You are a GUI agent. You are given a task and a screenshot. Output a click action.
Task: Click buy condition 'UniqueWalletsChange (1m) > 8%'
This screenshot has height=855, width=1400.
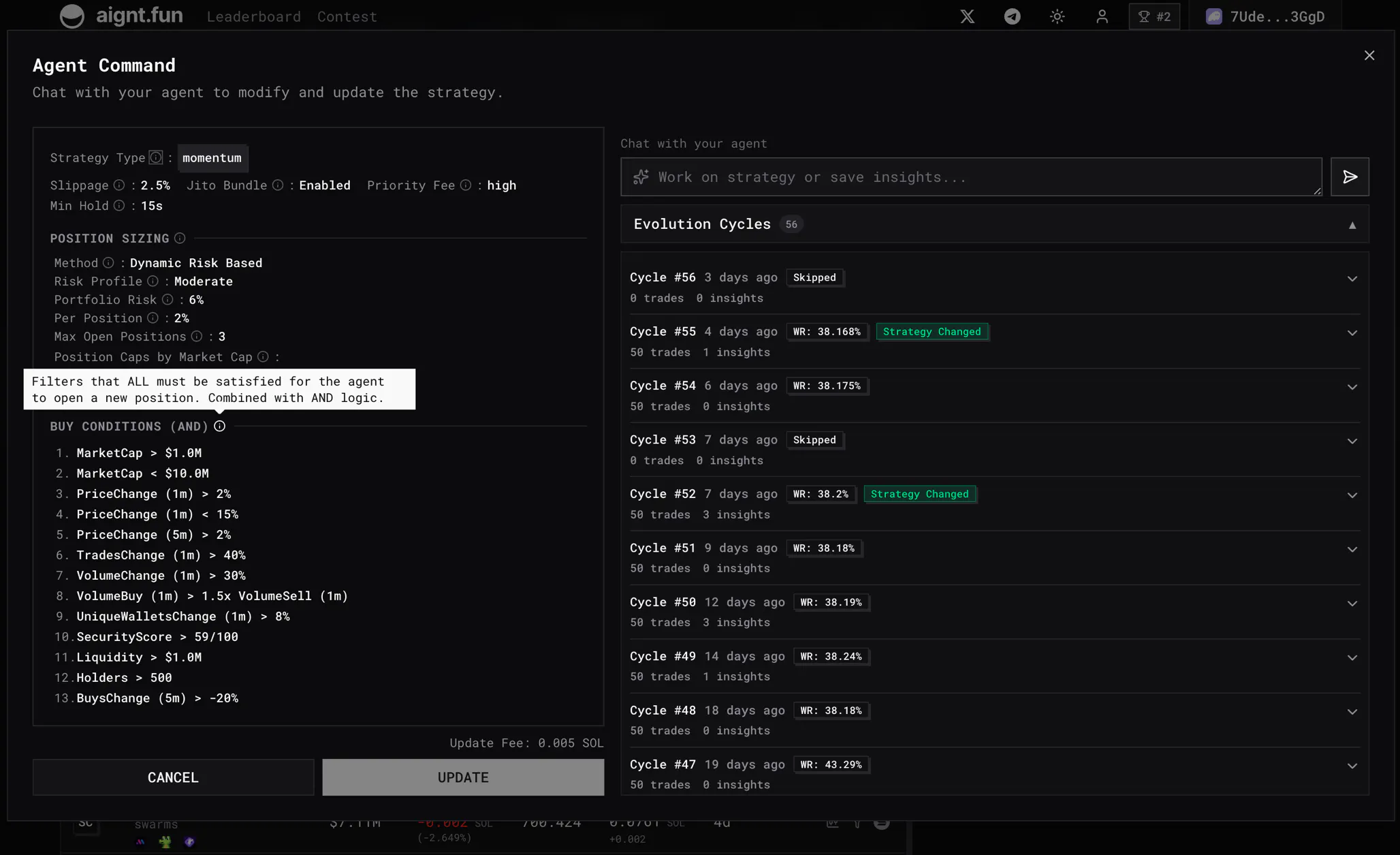tap(183, 617)
